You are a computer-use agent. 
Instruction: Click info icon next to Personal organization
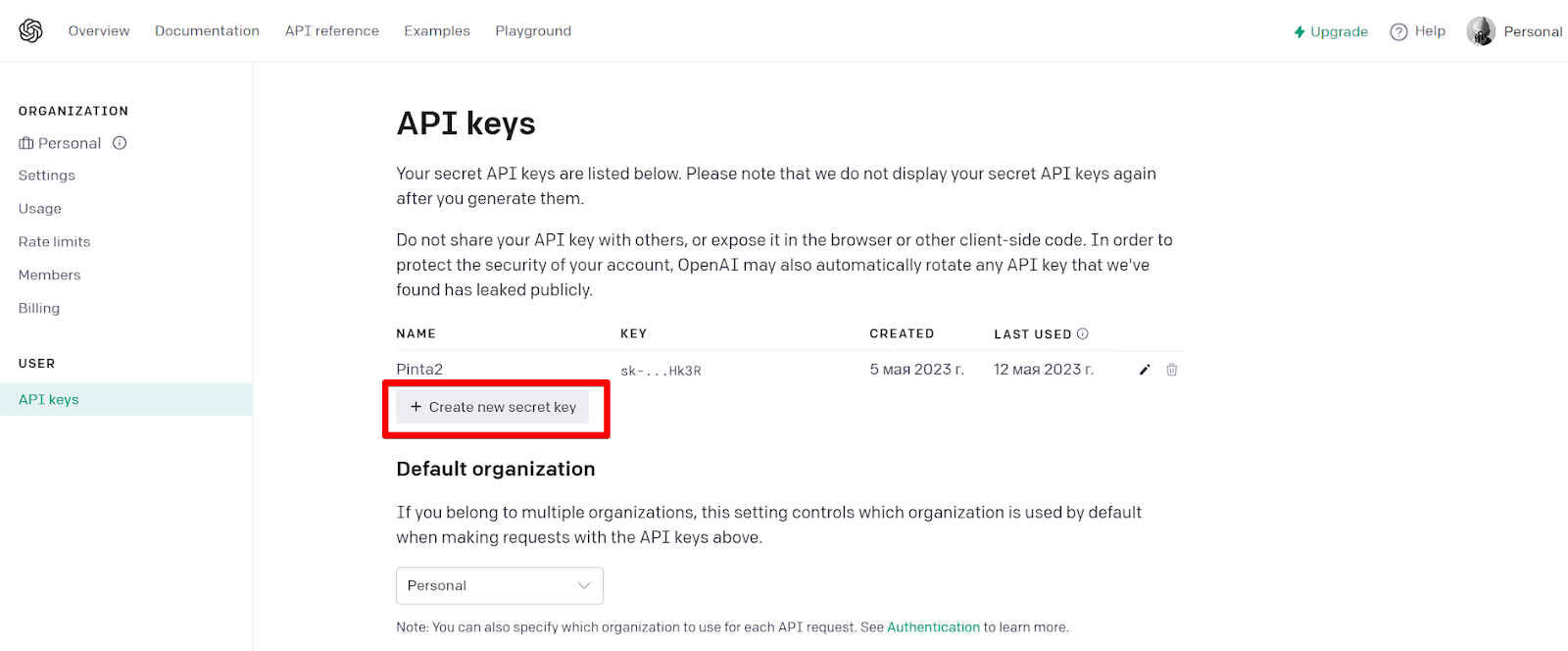click(120, 143)
